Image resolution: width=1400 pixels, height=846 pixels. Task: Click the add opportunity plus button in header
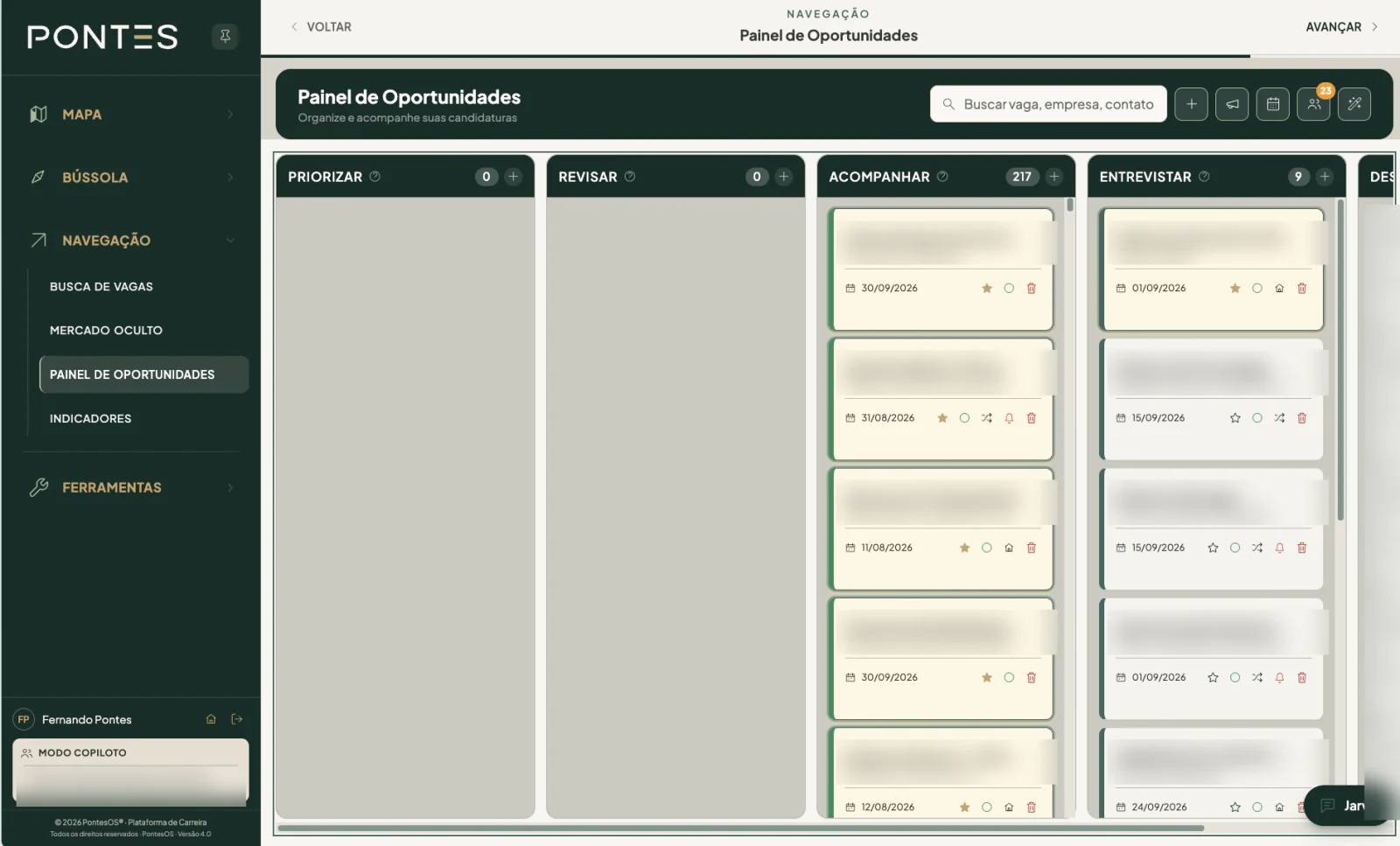pos(1191,104)
